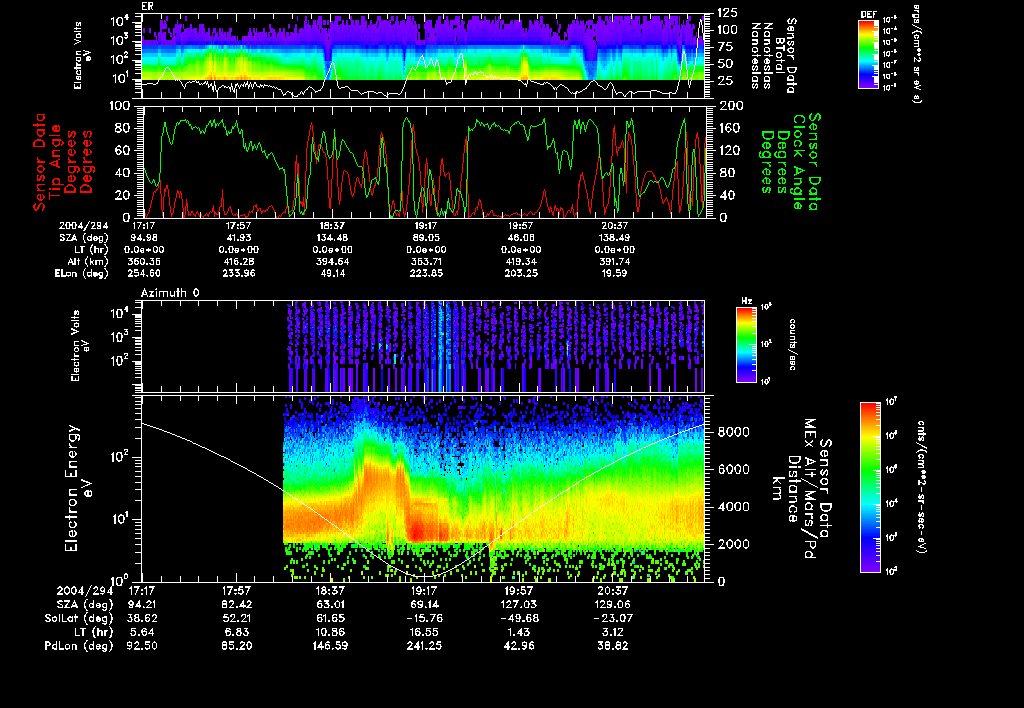The height and width of the screenshot is (708, 1024).
Task: Click the Hz counts color scale bar
Action: (x=746, y=344)
